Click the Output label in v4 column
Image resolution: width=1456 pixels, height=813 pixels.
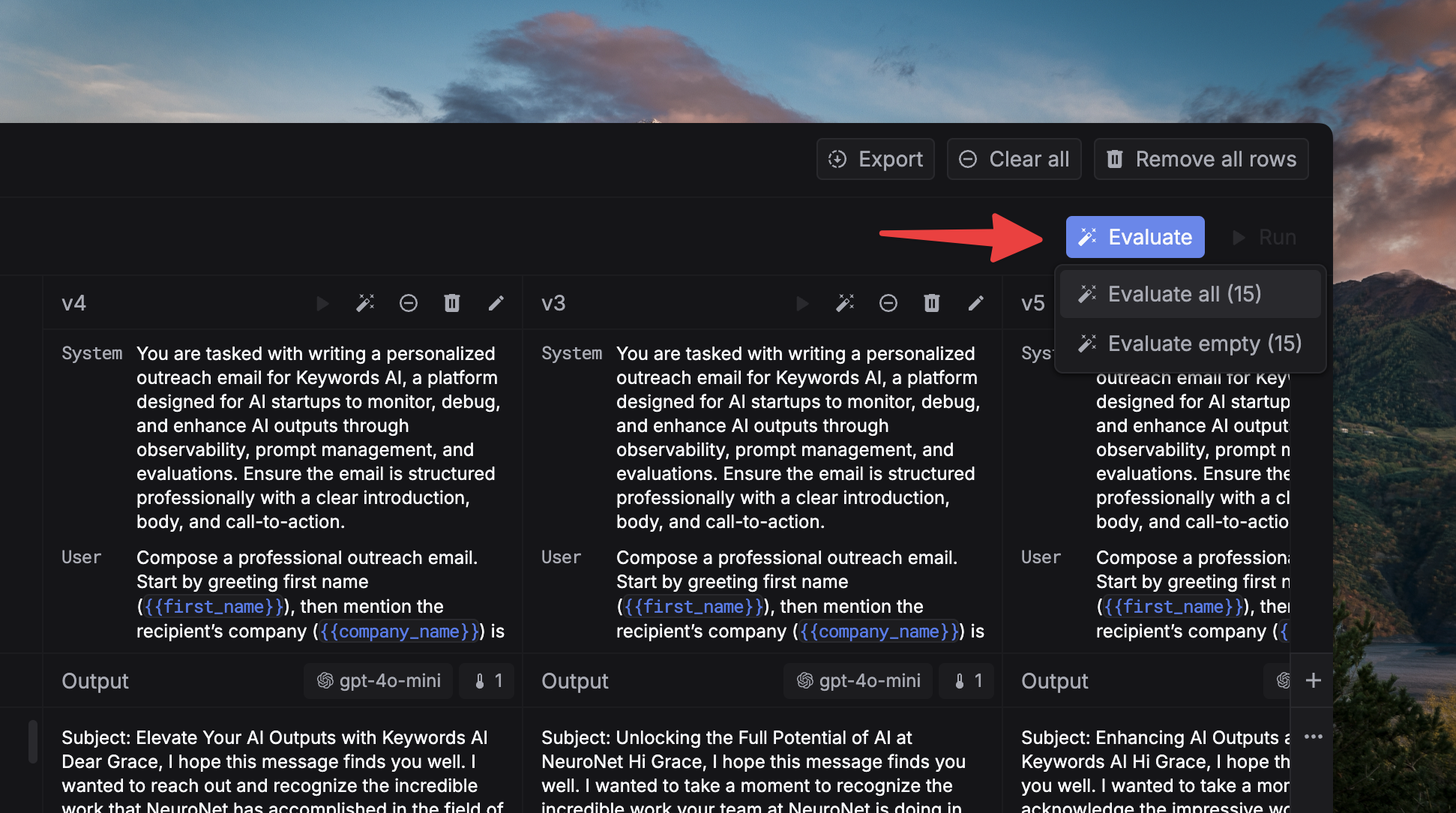coord(95,681)
